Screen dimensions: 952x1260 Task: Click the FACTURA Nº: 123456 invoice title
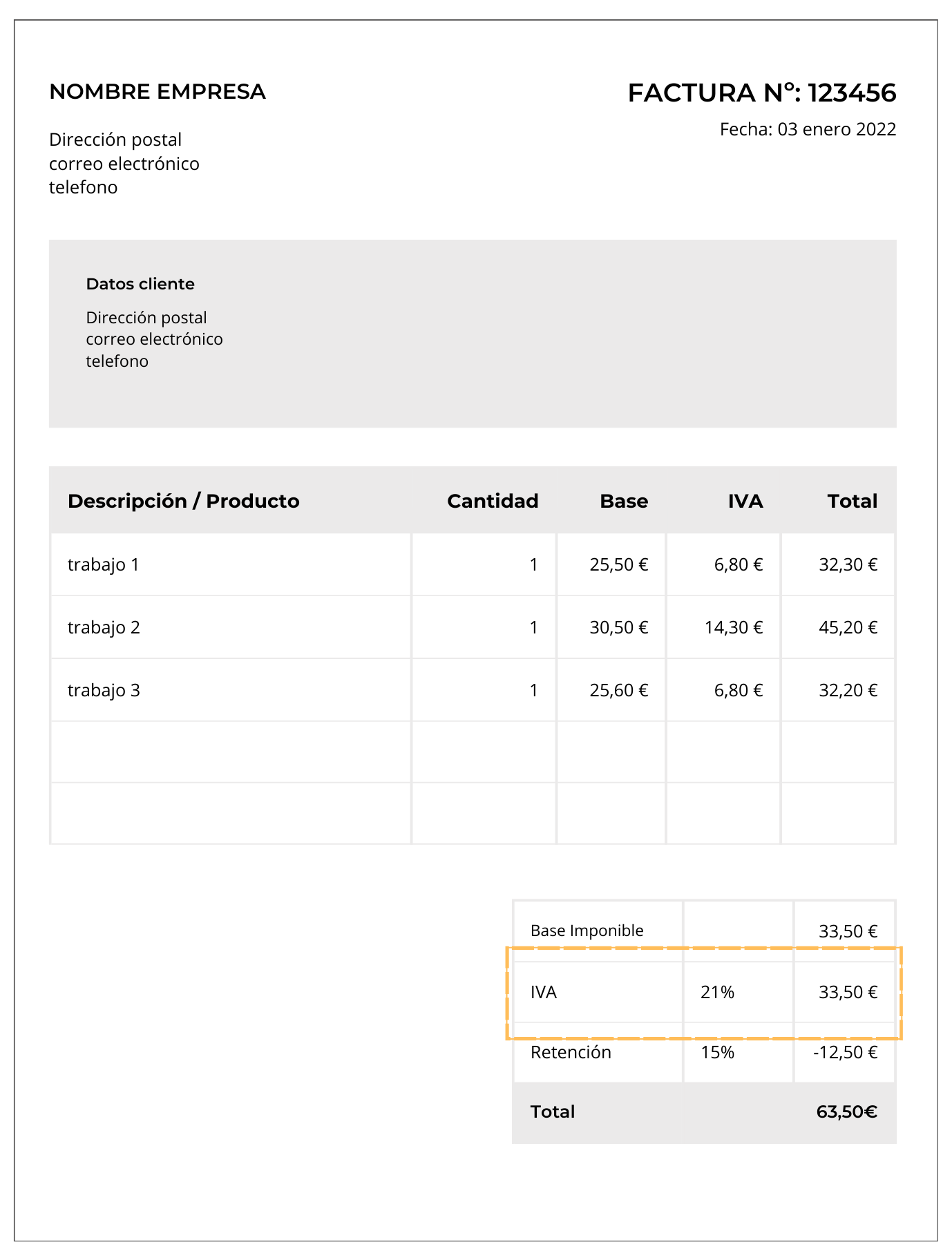tap(761, 93)
